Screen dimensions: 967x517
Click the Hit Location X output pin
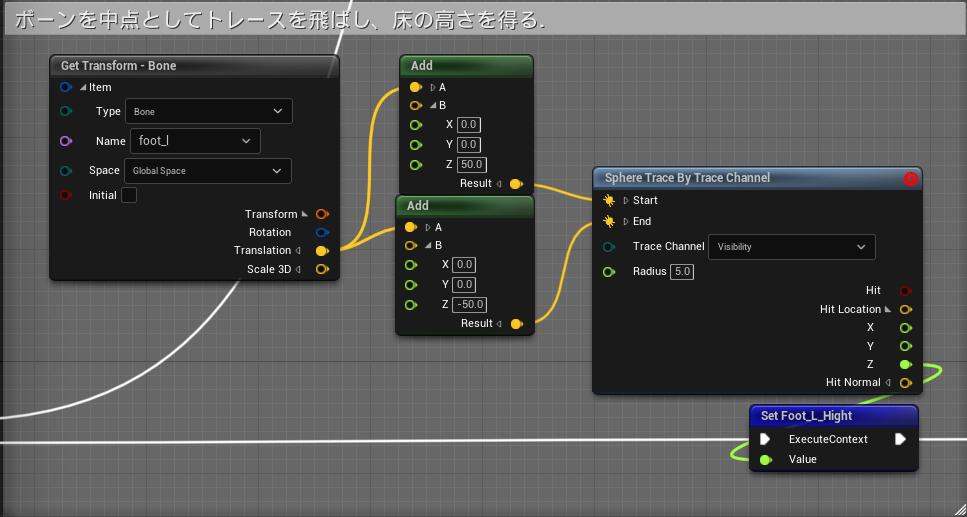click(905, 328)
